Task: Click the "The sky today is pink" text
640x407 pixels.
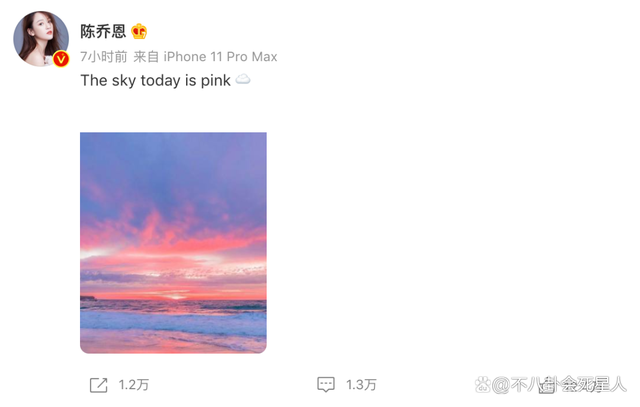Action: point(155,80)
